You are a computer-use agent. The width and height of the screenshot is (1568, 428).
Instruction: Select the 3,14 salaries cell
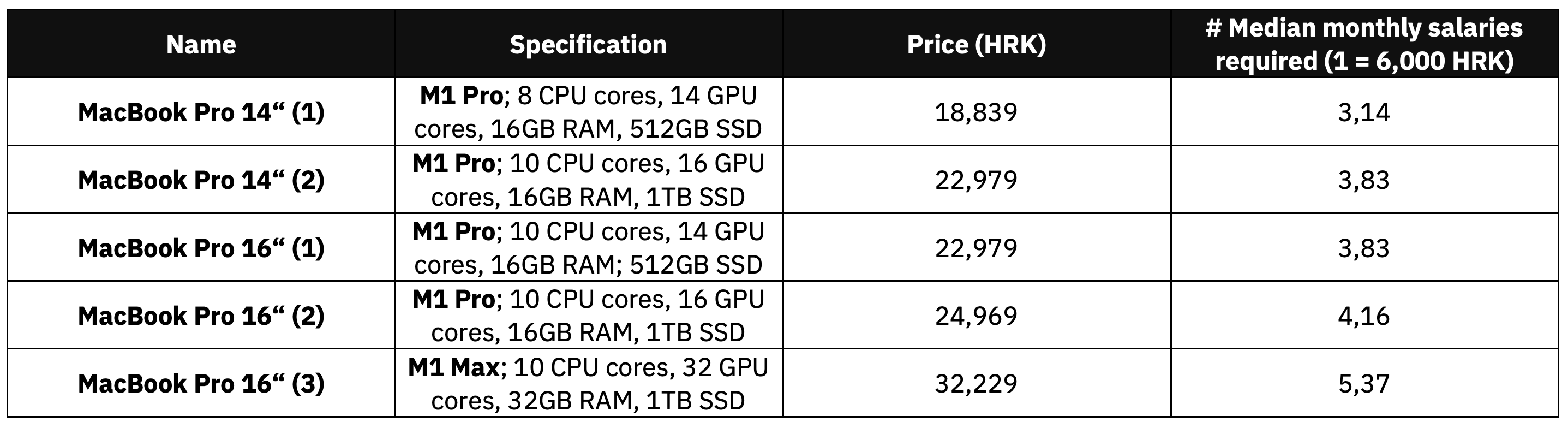[x=1363, y=112]
